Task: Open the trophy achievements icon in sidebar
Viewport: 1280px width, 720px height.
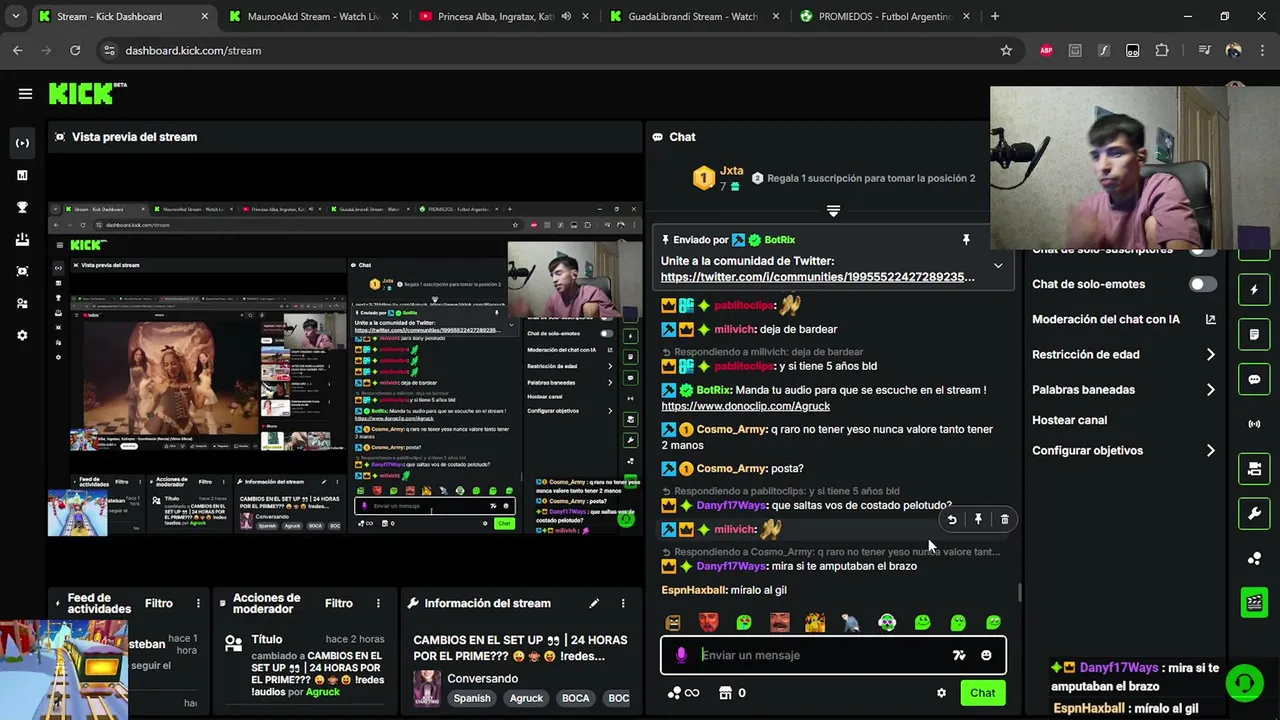Action: (x=22, y=207)
